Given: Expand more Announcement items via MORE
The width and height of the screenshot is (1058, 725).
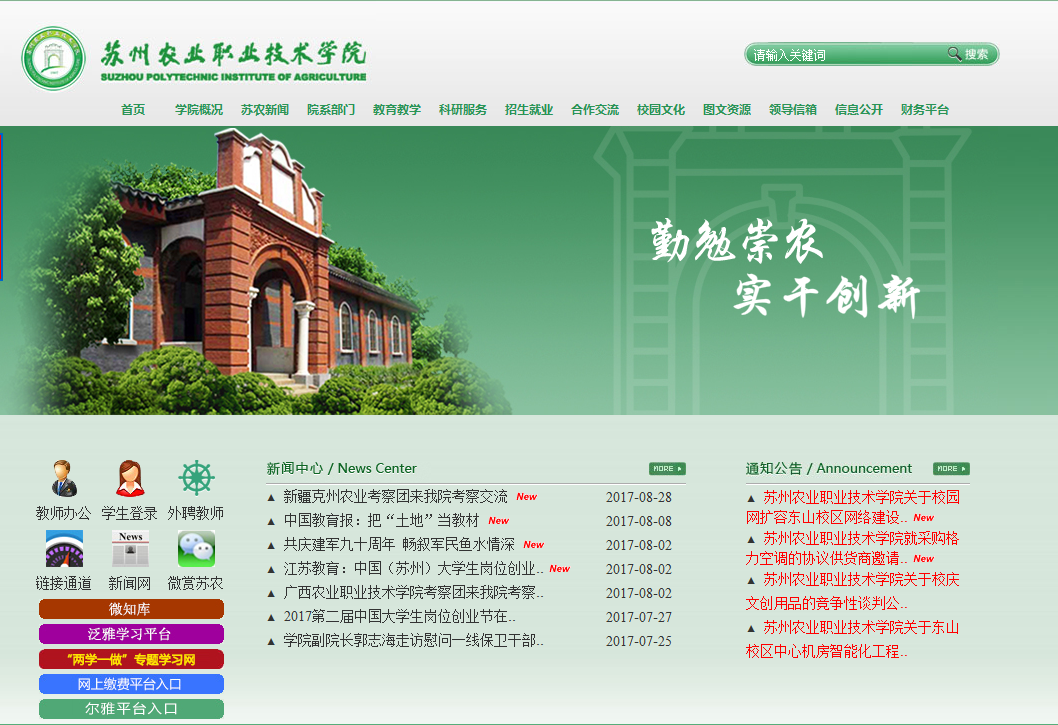Looking at the screenshot, I should pos(951,468).
